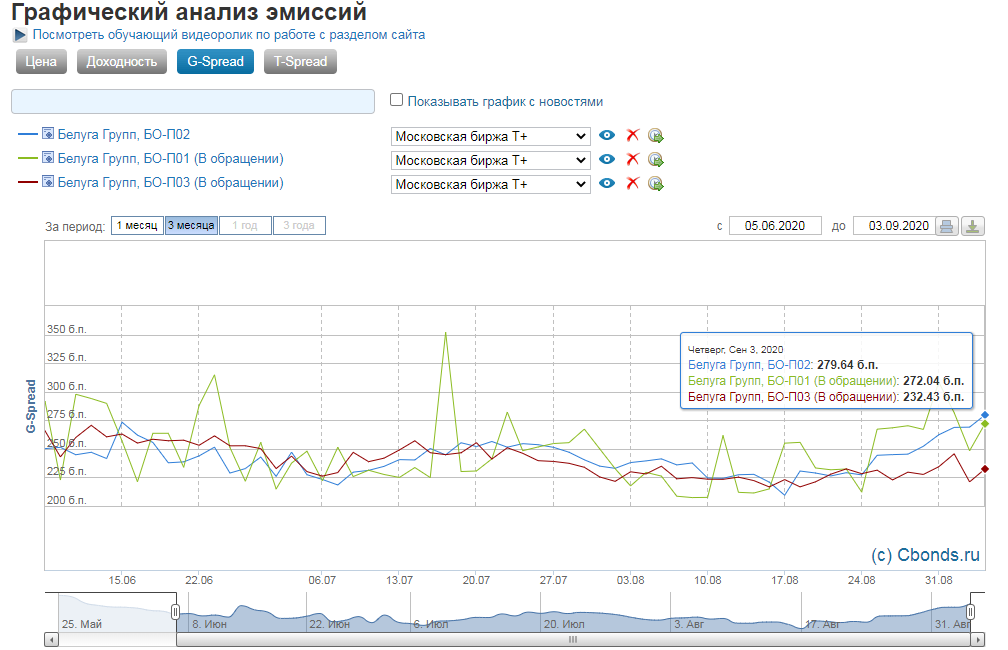Viewport: 1008px width, 650px height.
Task: Set period to 3 месяца
Action: pyautogui.click(x=192, y=226)
